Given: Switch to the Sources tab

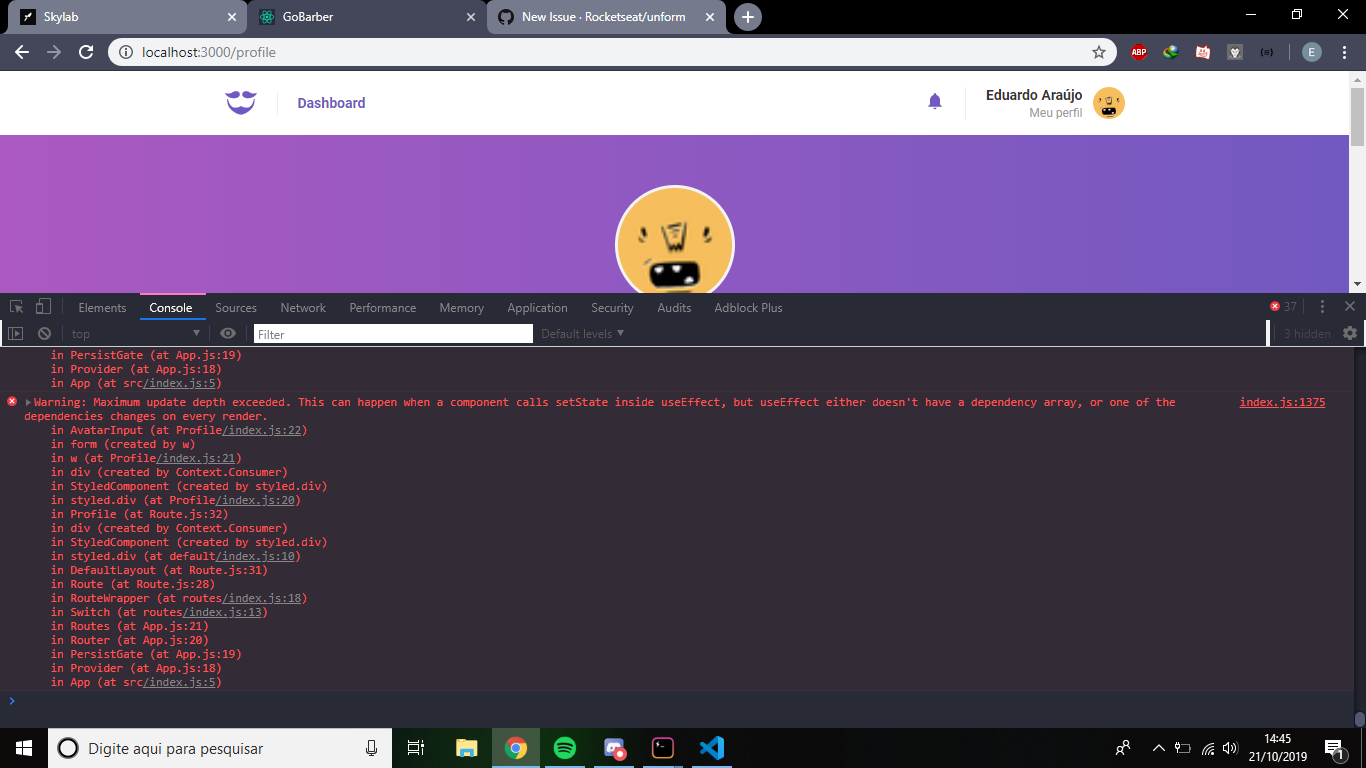Looking at the screenshot, I should pos(236,308).
